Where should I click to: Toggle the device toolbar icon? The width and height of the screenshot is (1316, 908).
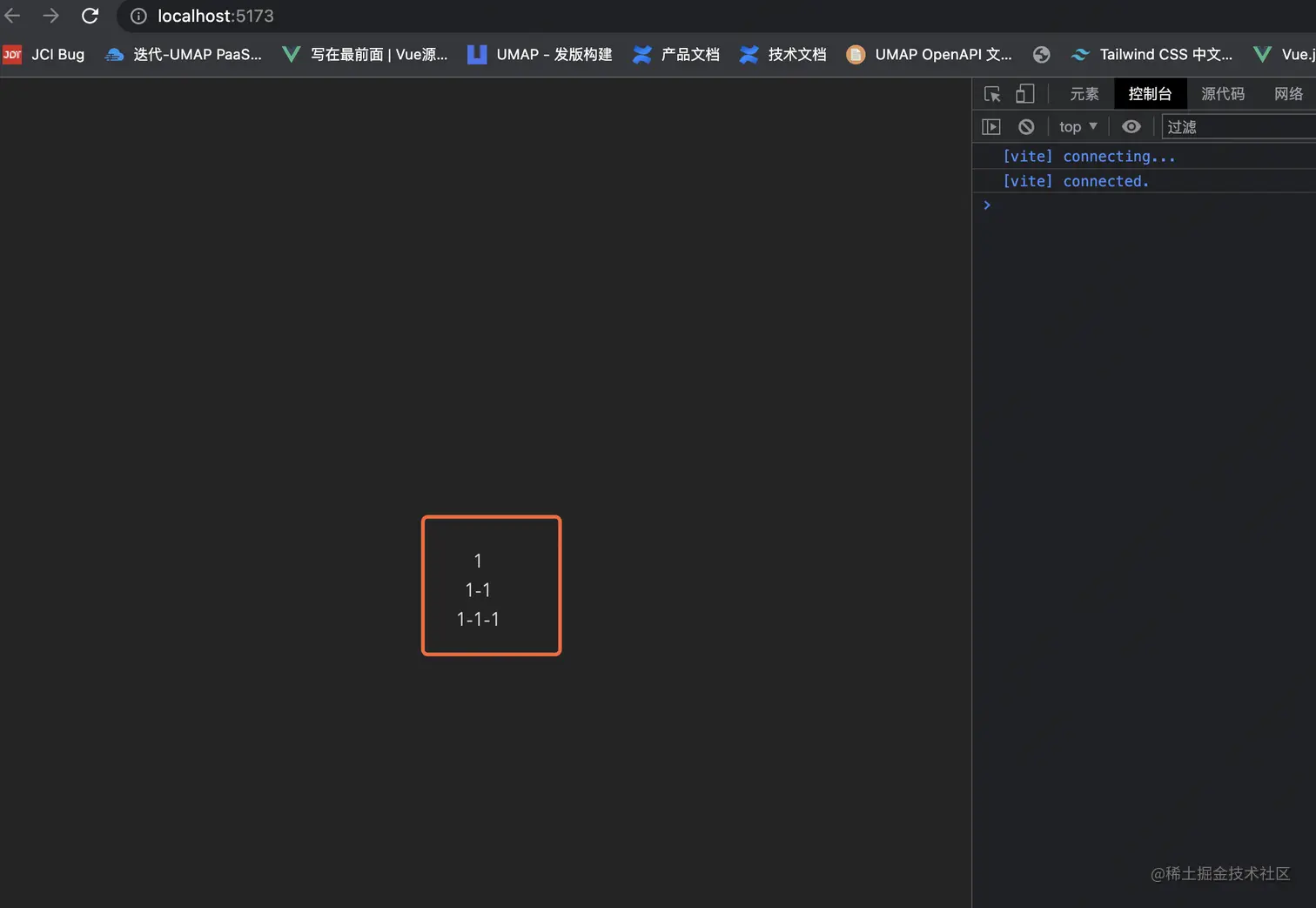pos(1025,94)
